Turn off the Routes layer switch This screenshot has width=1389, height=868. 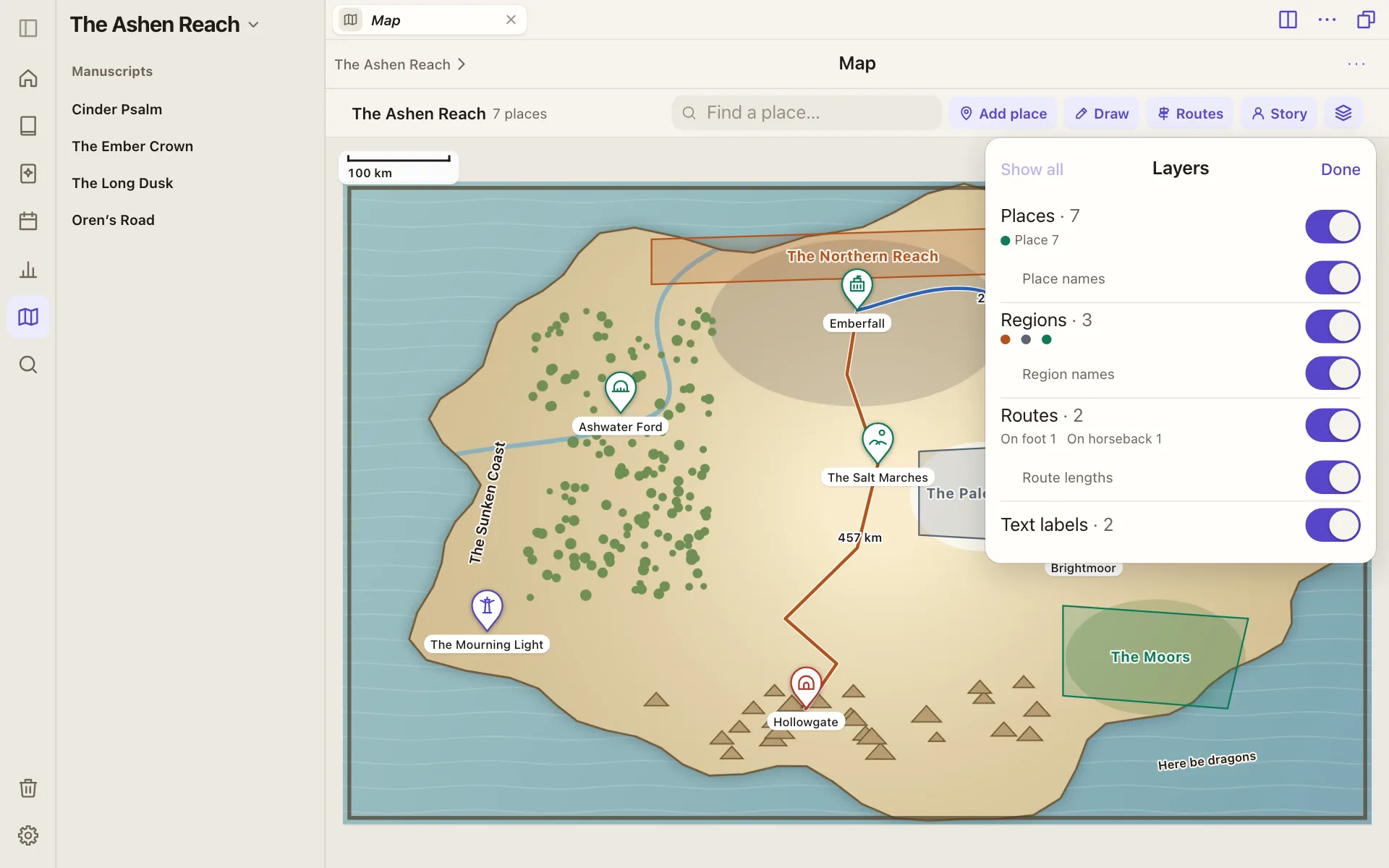pyautogui.click(x=1333, y=425)
